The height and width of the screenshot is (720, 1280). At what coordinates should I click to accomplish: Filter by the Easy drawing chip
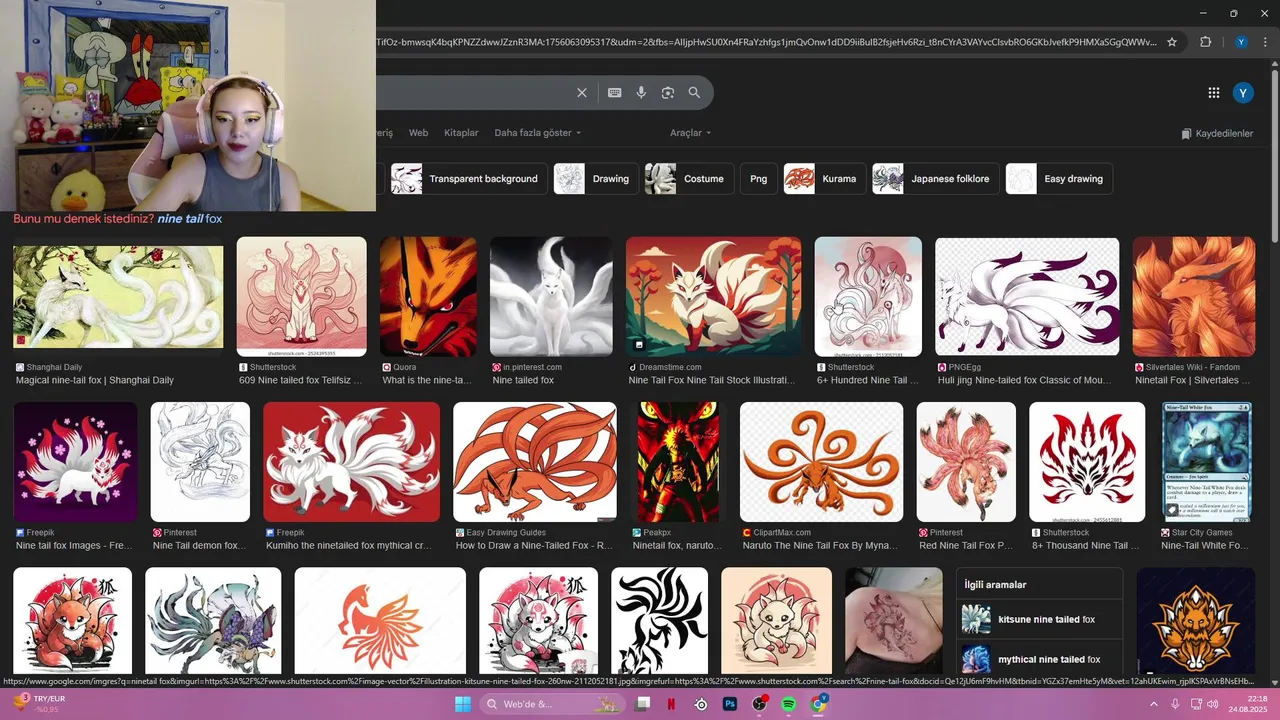tap(1059, 179)
